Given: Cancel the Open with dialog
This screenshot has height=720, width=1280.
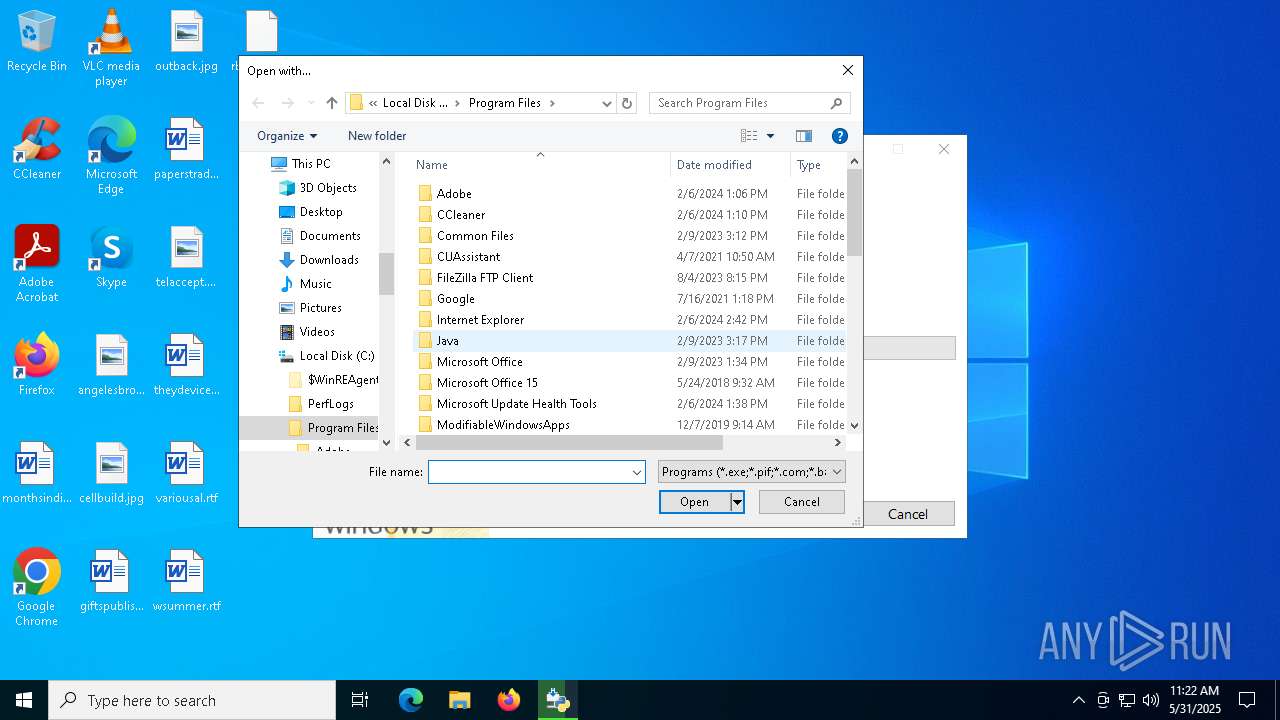Looking at the screenshot, I should [802, 502].
